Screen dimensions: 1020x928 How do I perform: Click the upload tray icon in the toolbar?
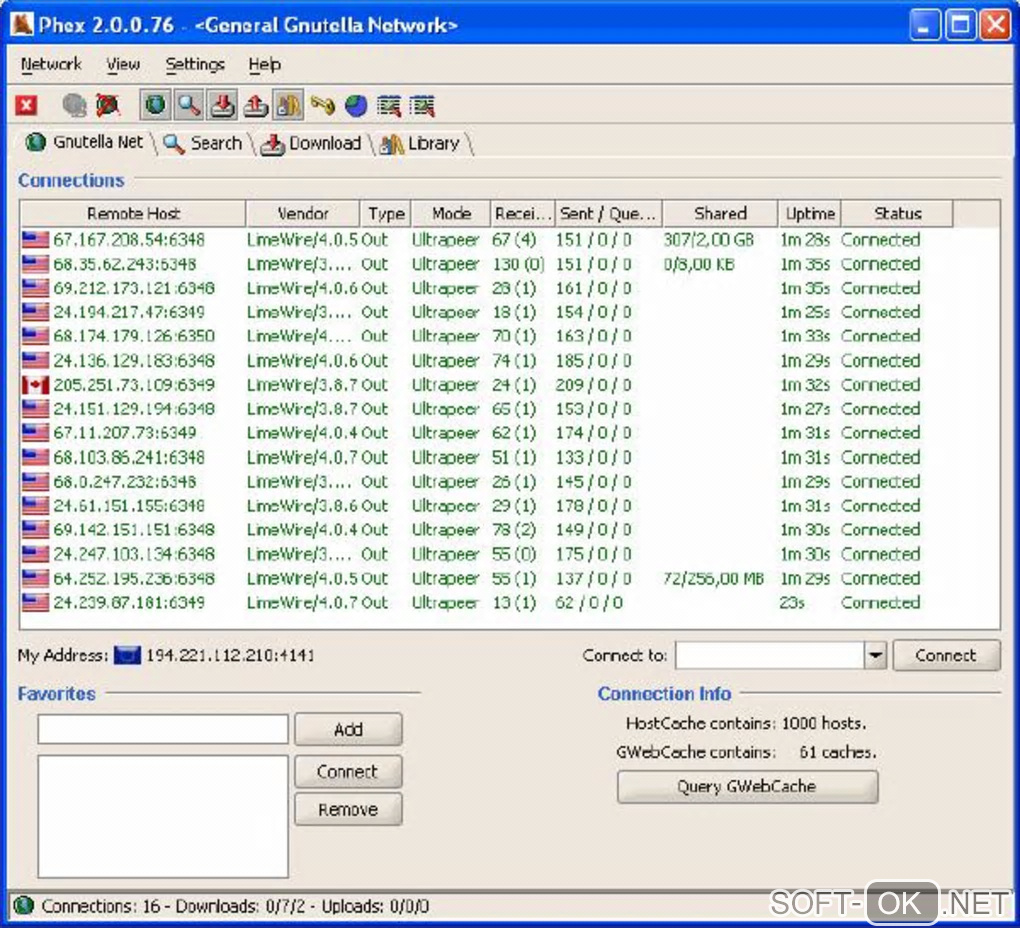[256, 105]
